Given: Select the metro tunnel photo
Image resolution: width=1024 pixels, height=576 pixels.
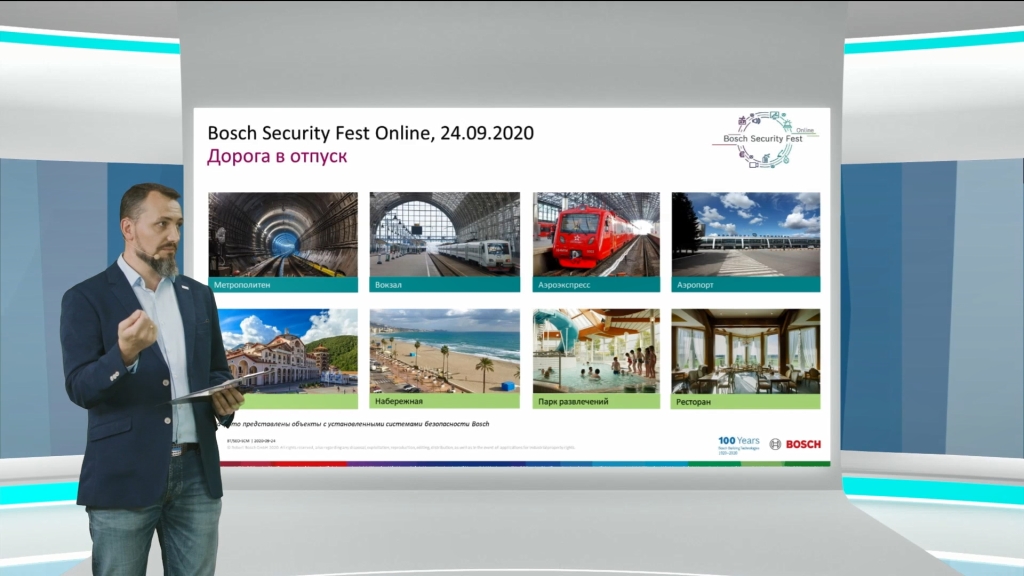Looking at the screenshot, I should 283,234.
